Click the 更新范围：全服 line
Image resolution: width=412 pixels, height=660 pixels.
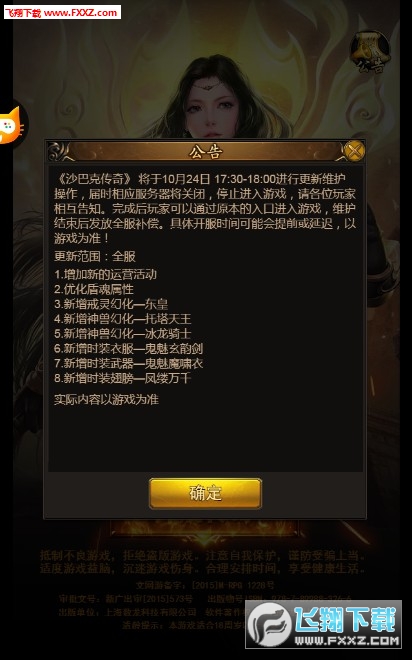pyautogui.click(x=95, y=256)
